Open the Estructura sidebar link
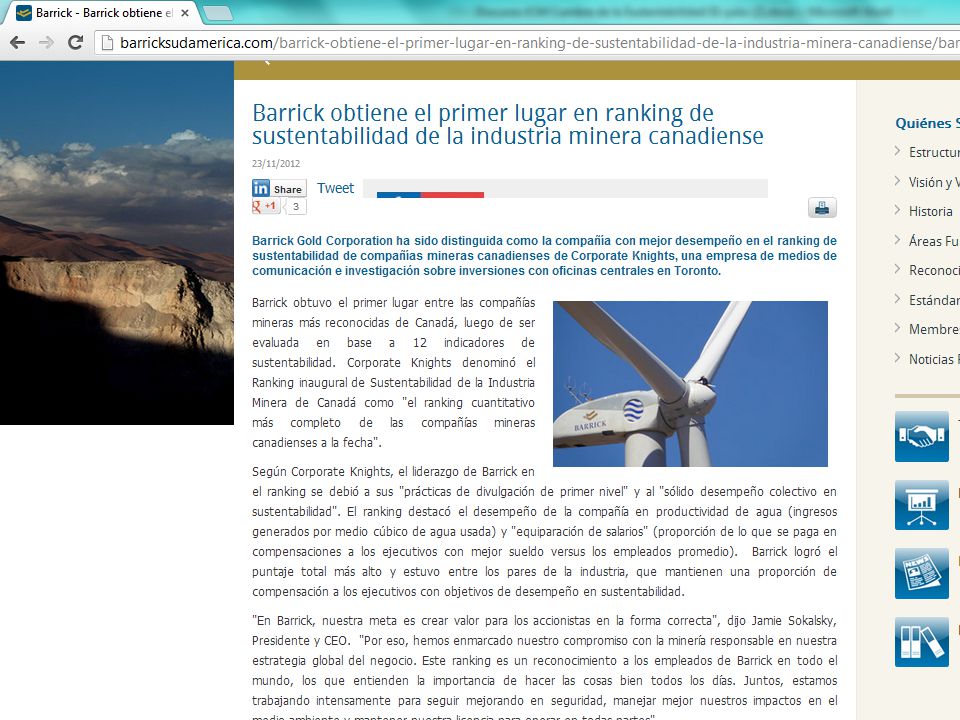Screen dimensions: 960x720 [x=934, y=152]
